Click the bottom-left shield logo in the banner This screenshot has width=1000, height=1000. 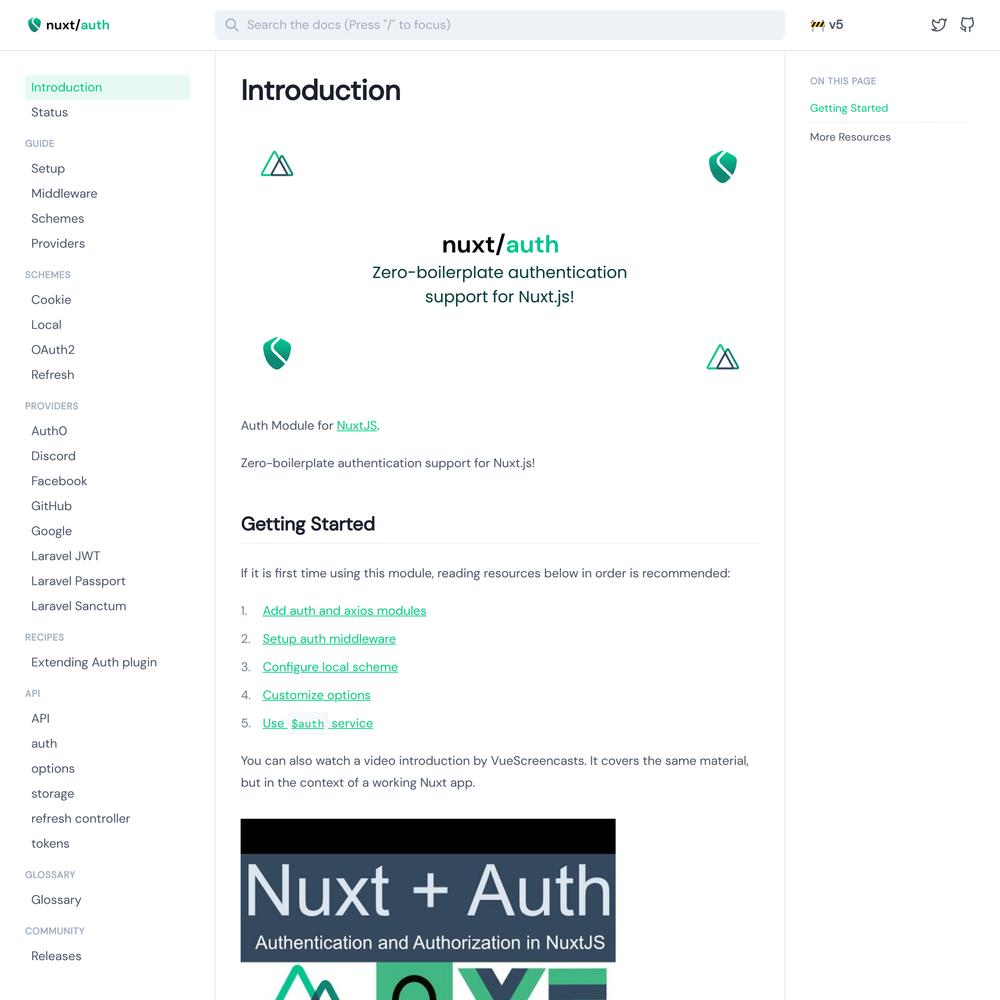277,353
